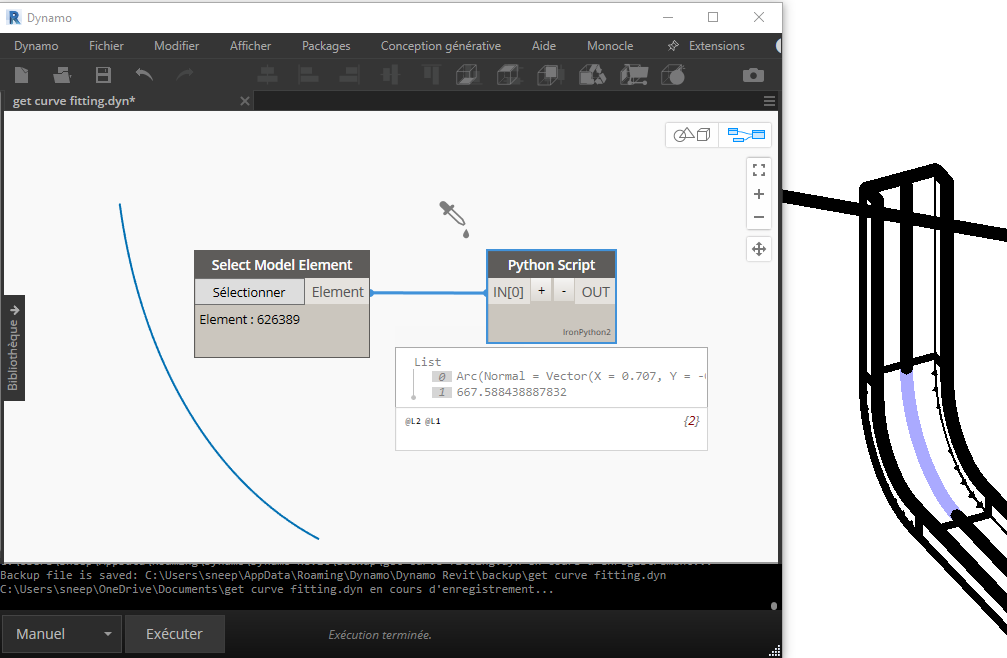Open the Fichier menu
The height and width of the screenshot is (658, 1007).
(x=106, y=46)
